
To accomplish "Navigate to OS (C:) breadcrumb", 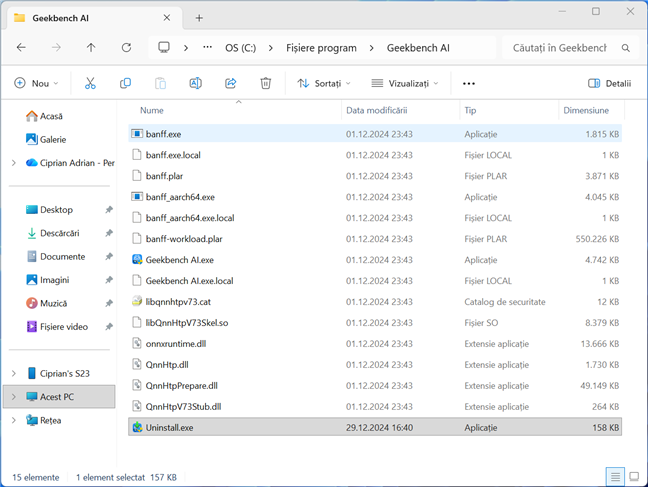I will pos(241,48).
